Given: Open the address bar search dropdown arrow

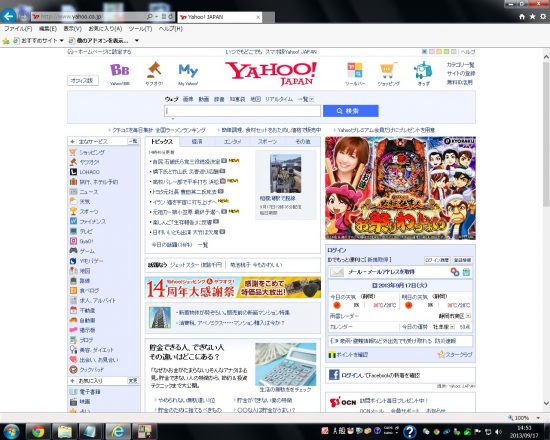Looking at the screenshot, I should [x=156, y=16].
